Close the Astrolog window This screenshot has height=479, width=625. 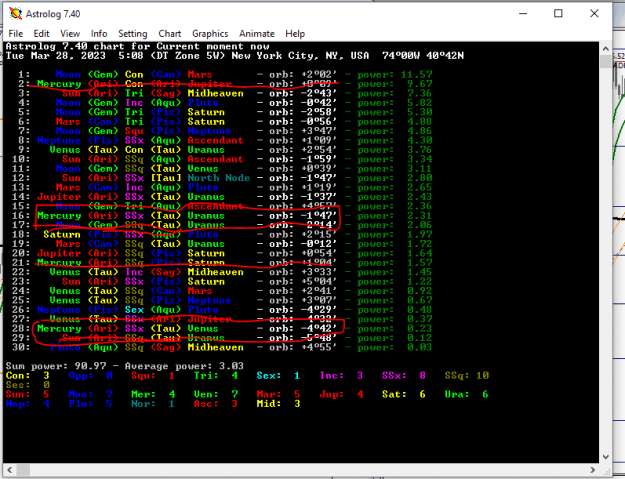coord(594,14)
